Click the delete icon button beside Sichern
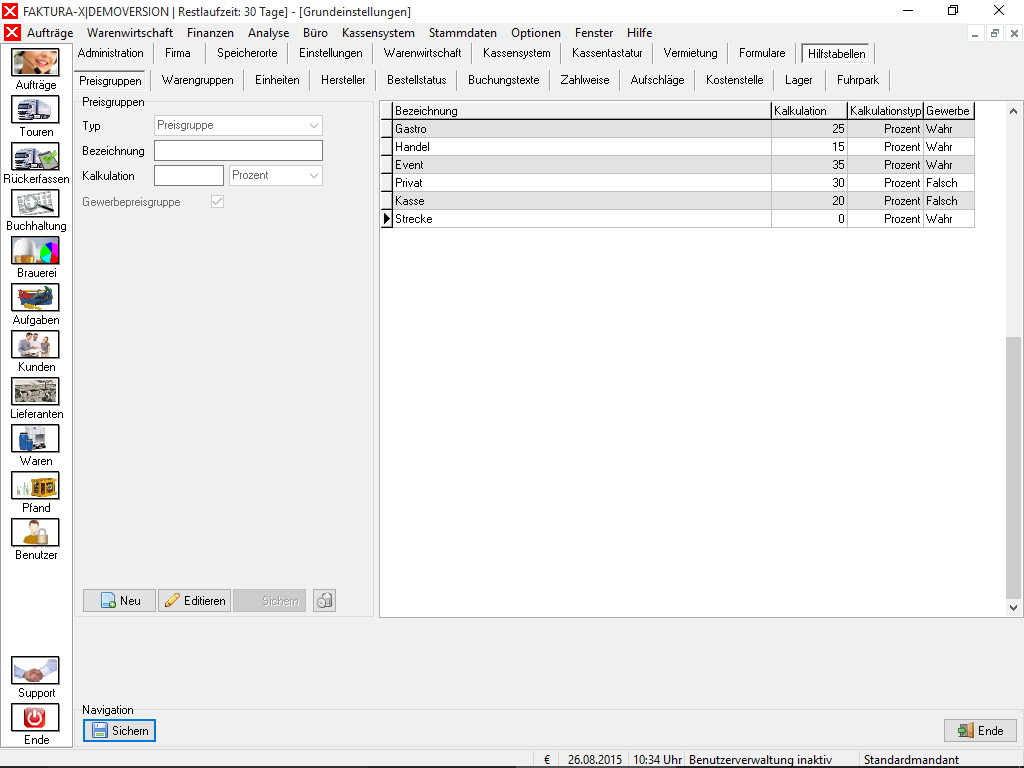 point(325,600)
